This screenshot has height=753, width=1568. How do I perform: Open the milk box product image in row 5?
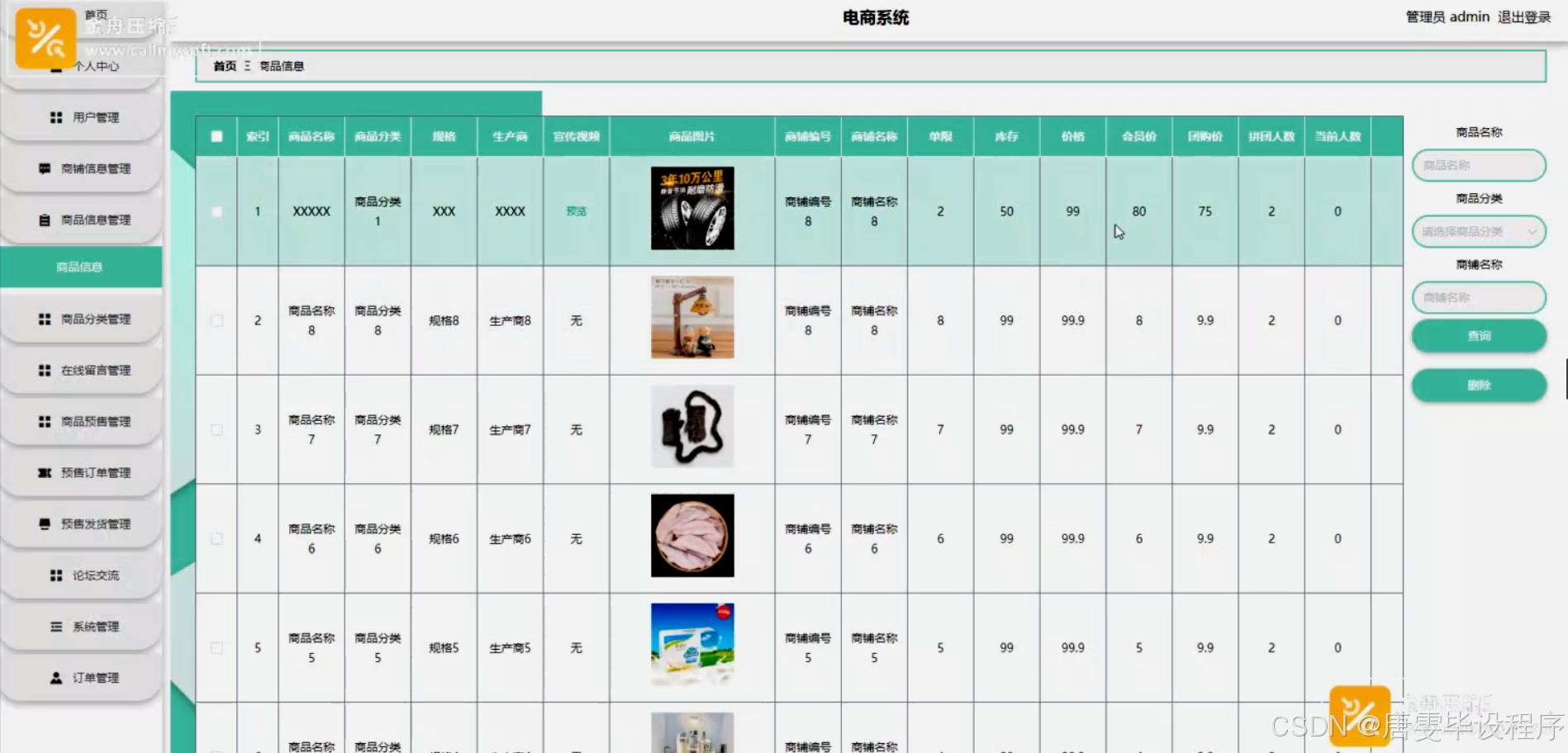click(x=692, y=644)
